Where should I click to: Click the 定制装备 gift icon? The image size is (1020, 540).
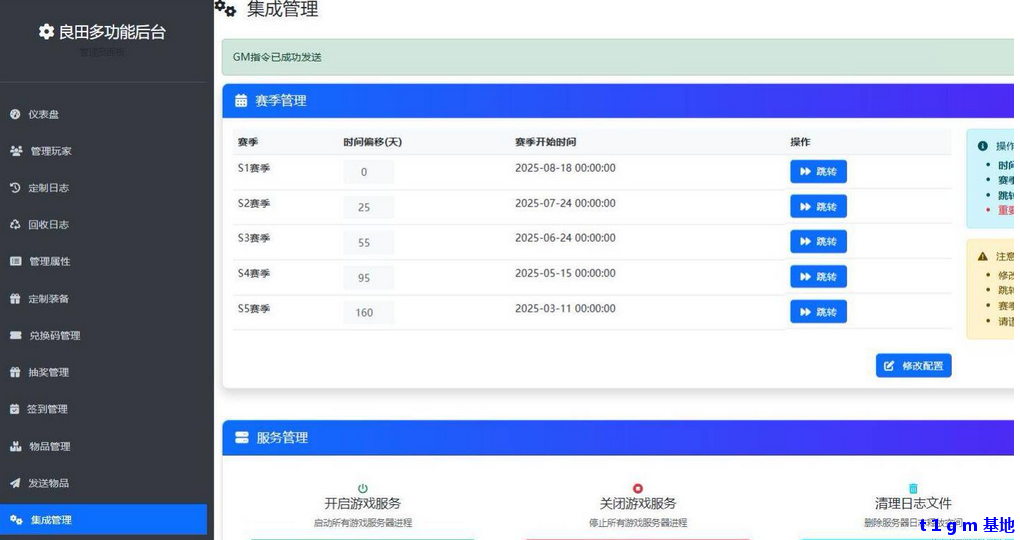pyautogui.click(x=15, y=299)
